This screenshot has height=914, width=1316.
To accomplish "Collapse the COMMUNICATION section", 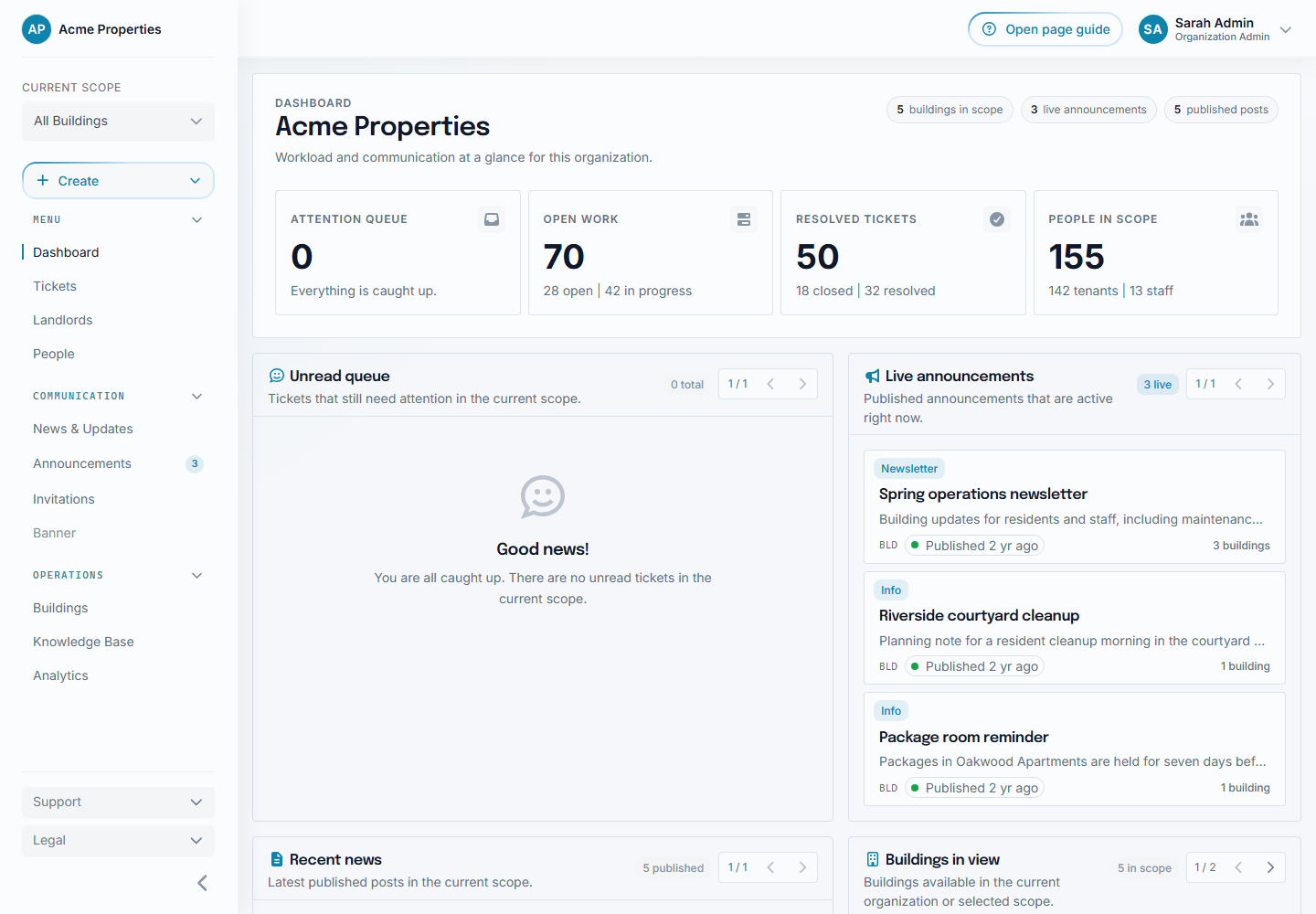I will [x=196, y=396].
